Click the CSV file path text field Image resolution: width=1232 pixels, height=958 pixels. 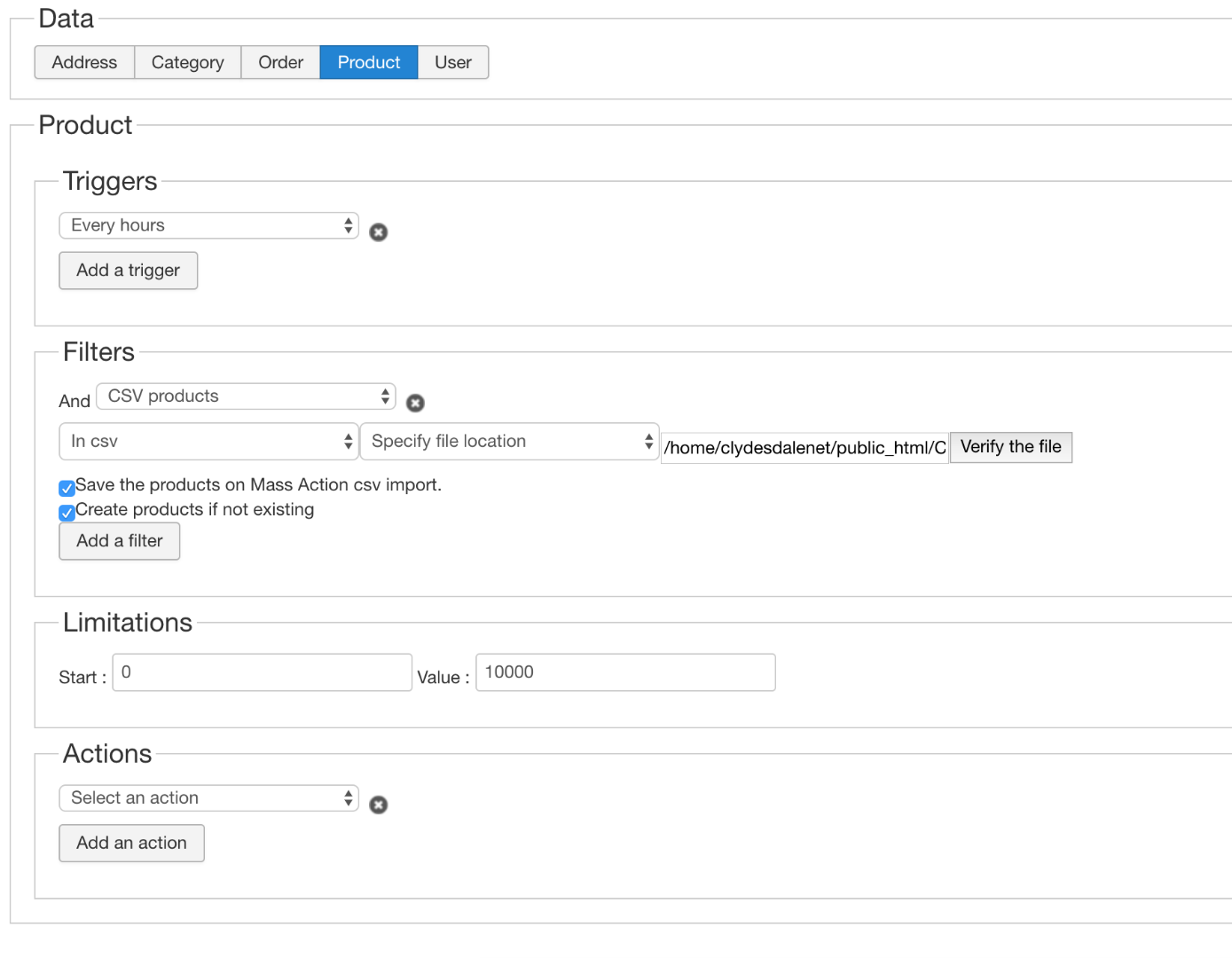(804, 448)
